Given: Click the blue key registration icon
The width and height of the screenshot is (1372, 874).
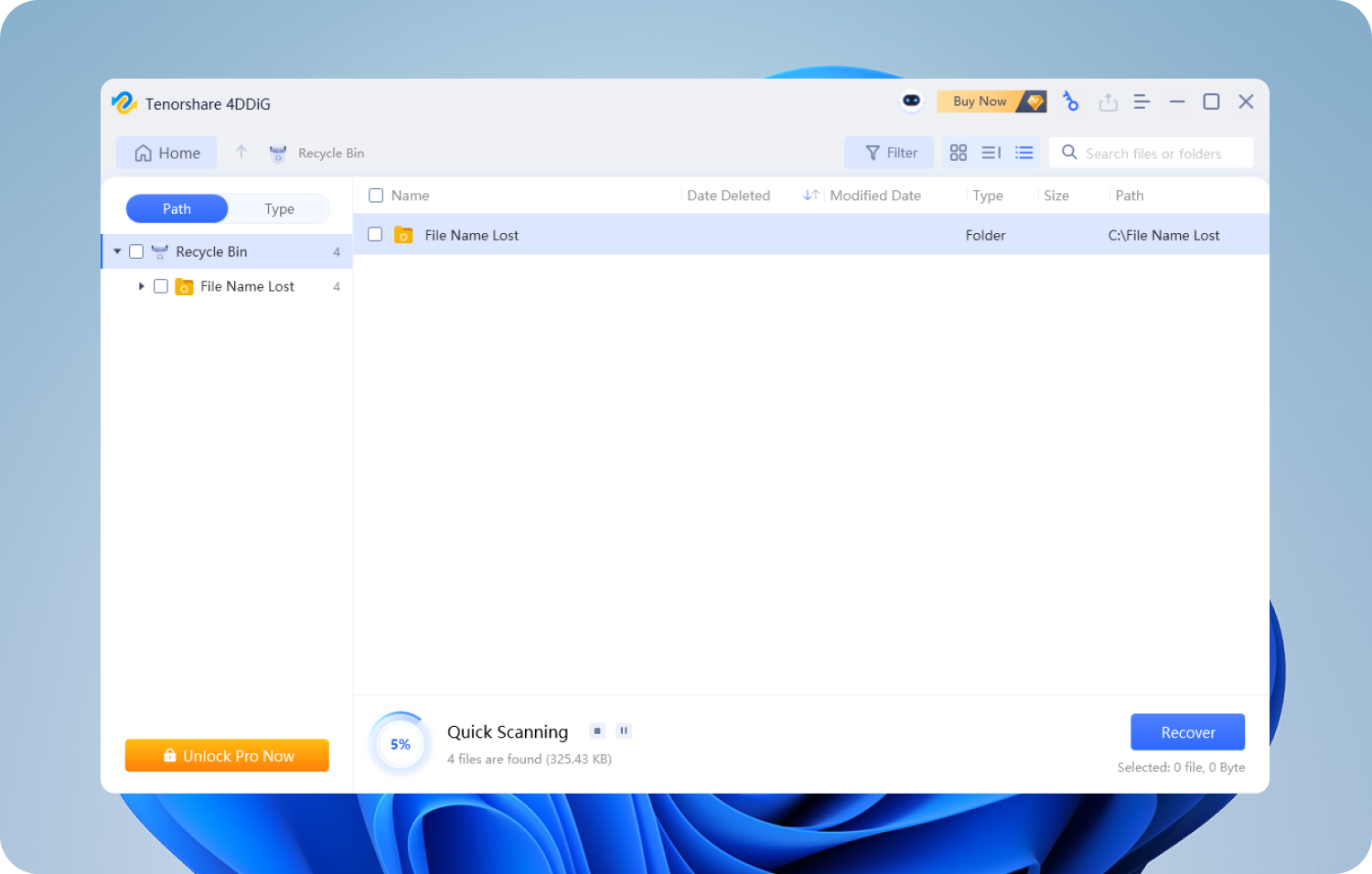Looking at the screenshot, I should pyautogui.click(x=1070, y=101).
